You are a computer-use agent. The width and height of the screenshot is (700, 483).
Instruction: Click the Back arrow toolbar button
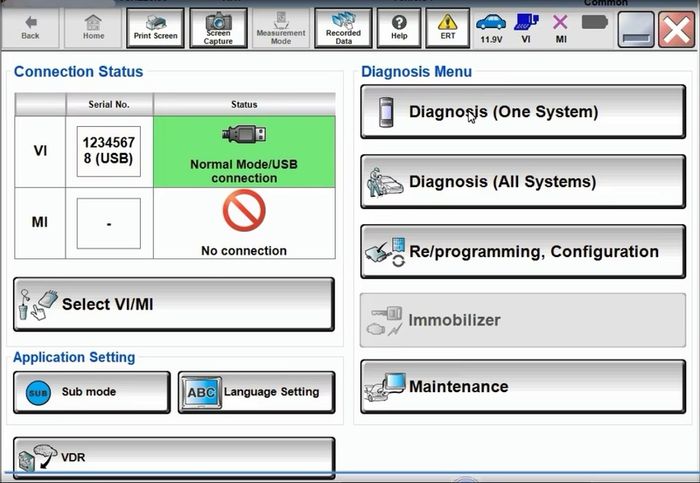30,28
